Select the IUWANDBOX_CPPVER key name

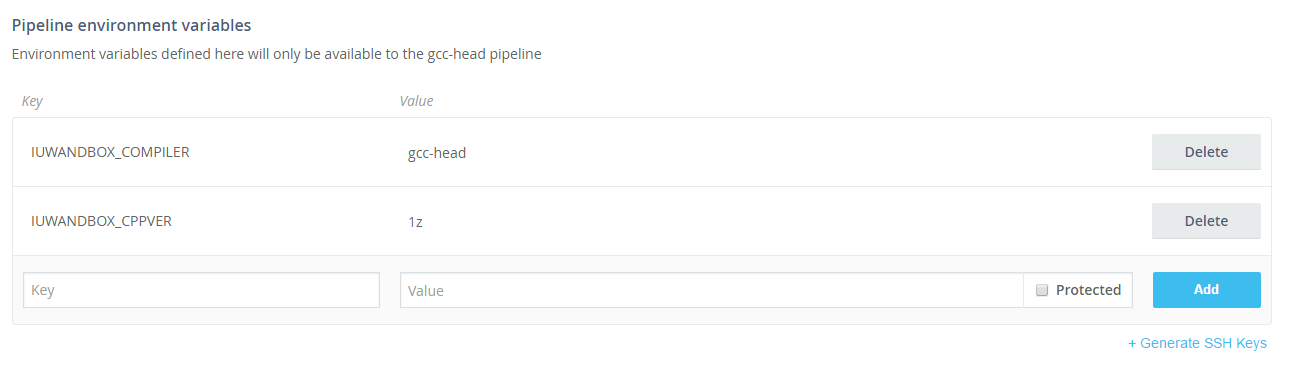point(101,221)
